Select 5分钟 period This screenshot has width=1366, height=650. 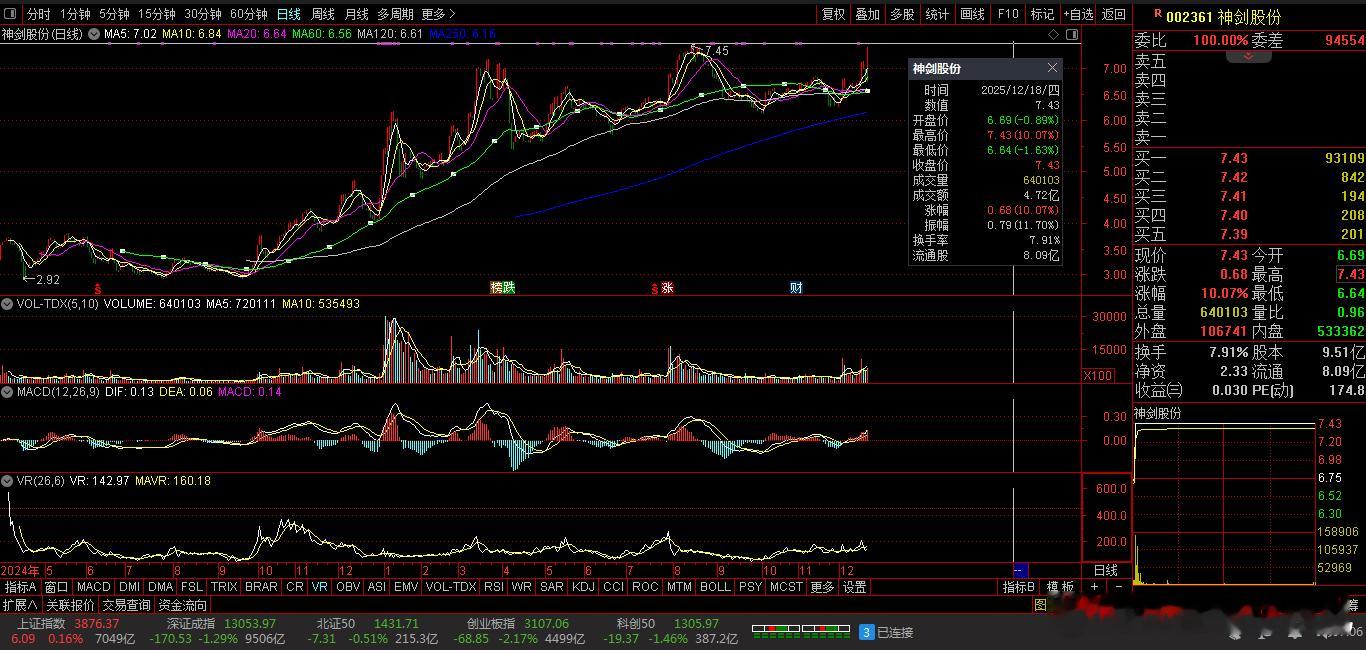[114, 14]
